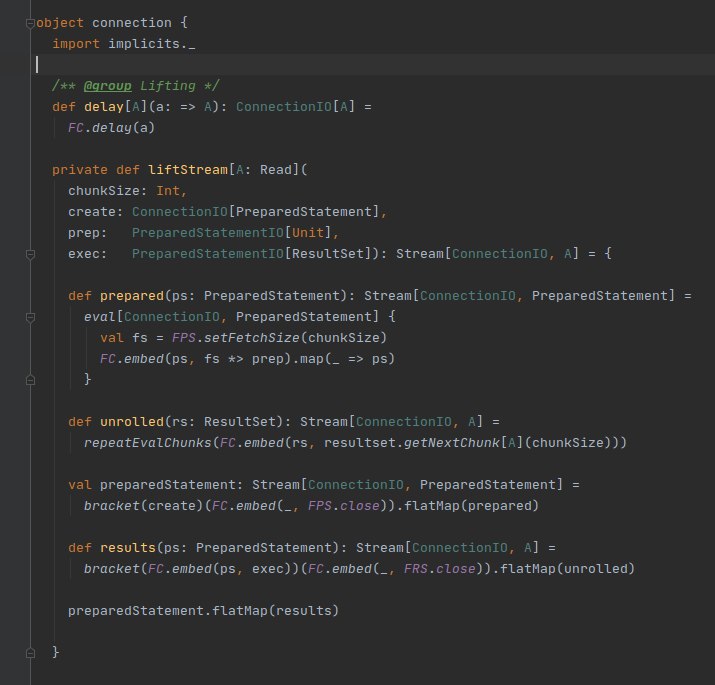Screen dimensions: 715x685
Task: Collapse the 'object connection' fold marker
Action: 30,23
